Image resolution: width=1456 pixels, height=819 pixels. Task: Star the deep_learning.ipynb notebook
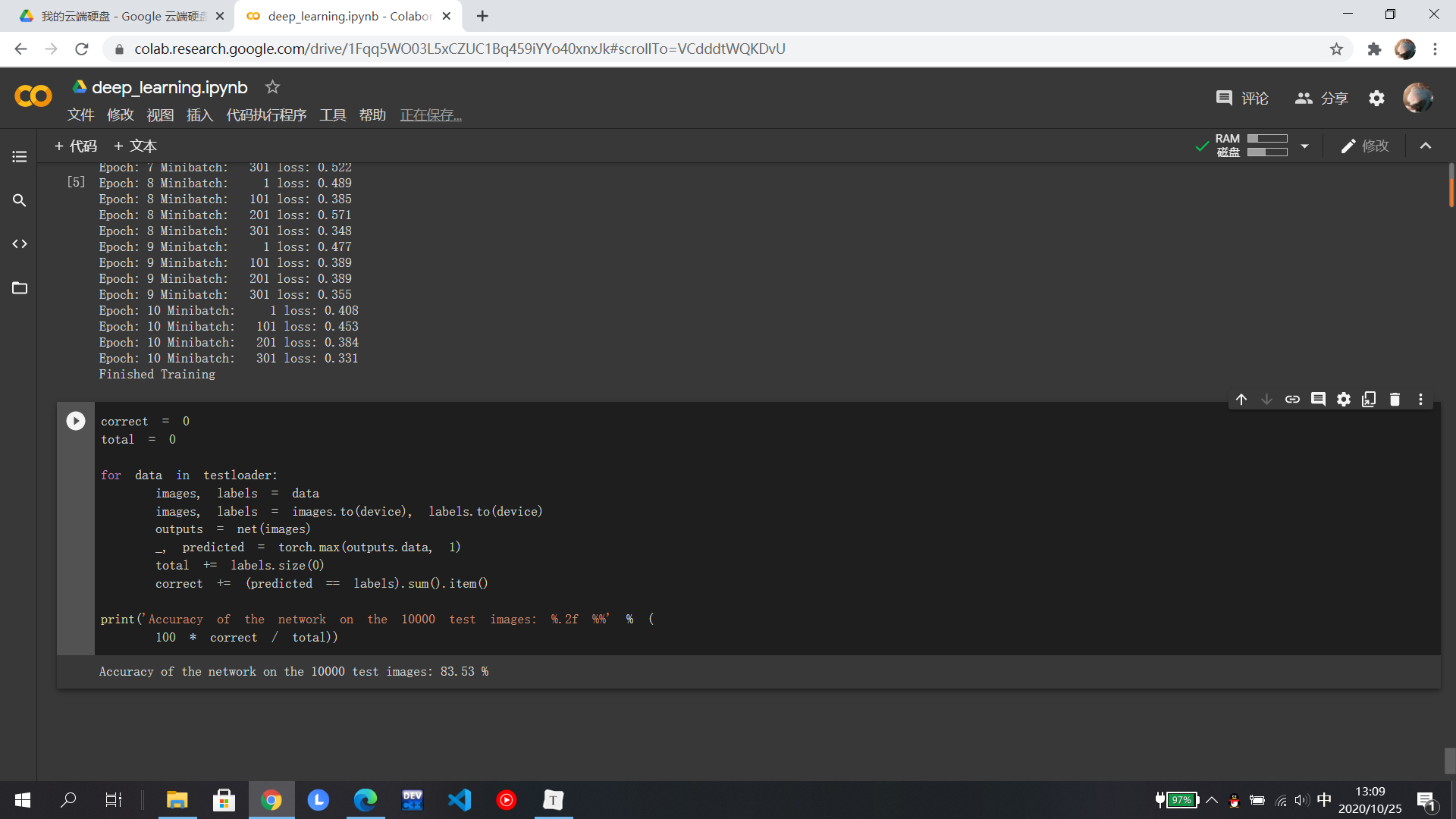pos(272,87)
